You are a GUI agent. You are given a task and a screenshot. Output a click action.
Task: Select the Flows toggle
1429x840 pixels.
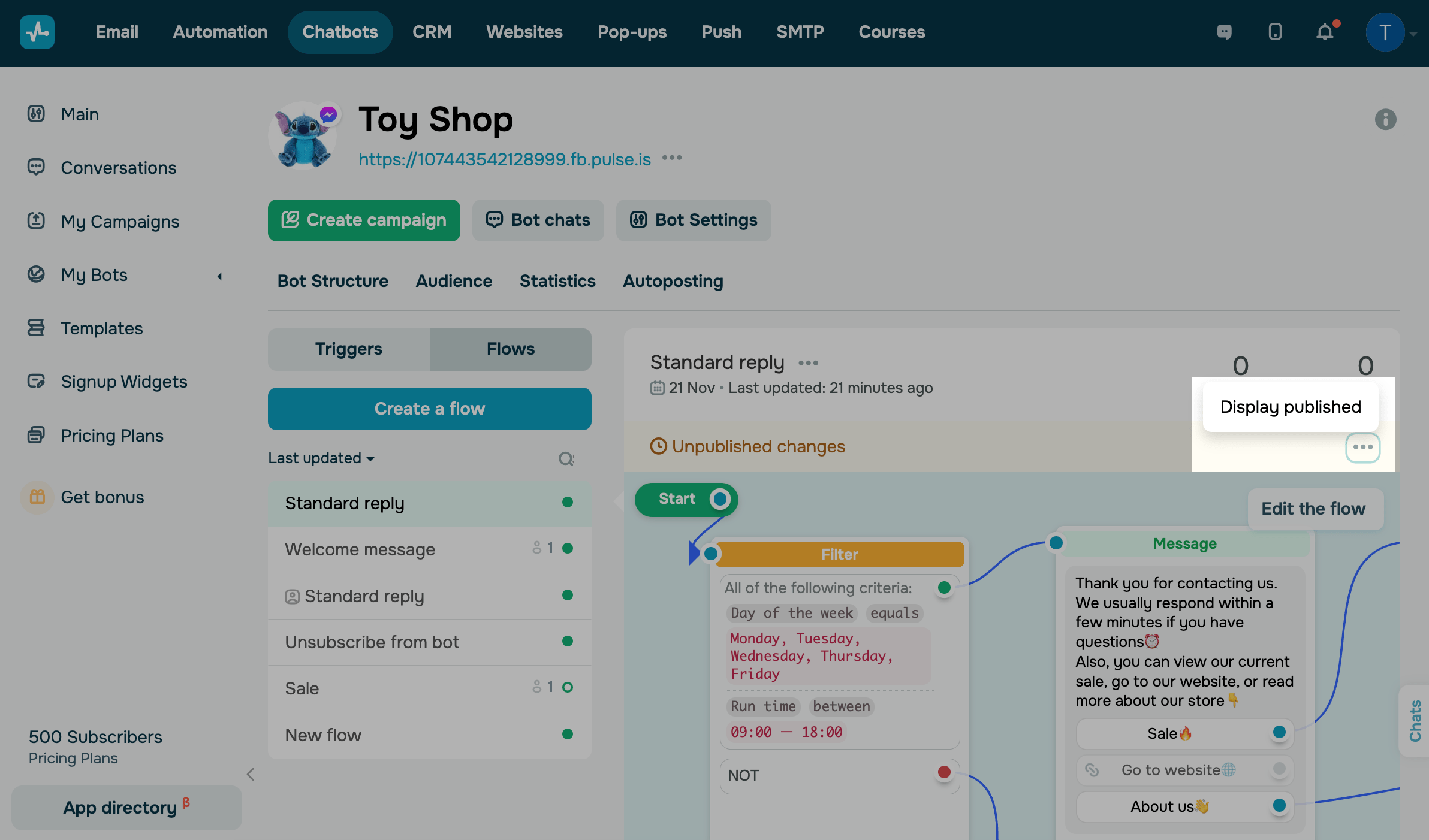(510, 349)
